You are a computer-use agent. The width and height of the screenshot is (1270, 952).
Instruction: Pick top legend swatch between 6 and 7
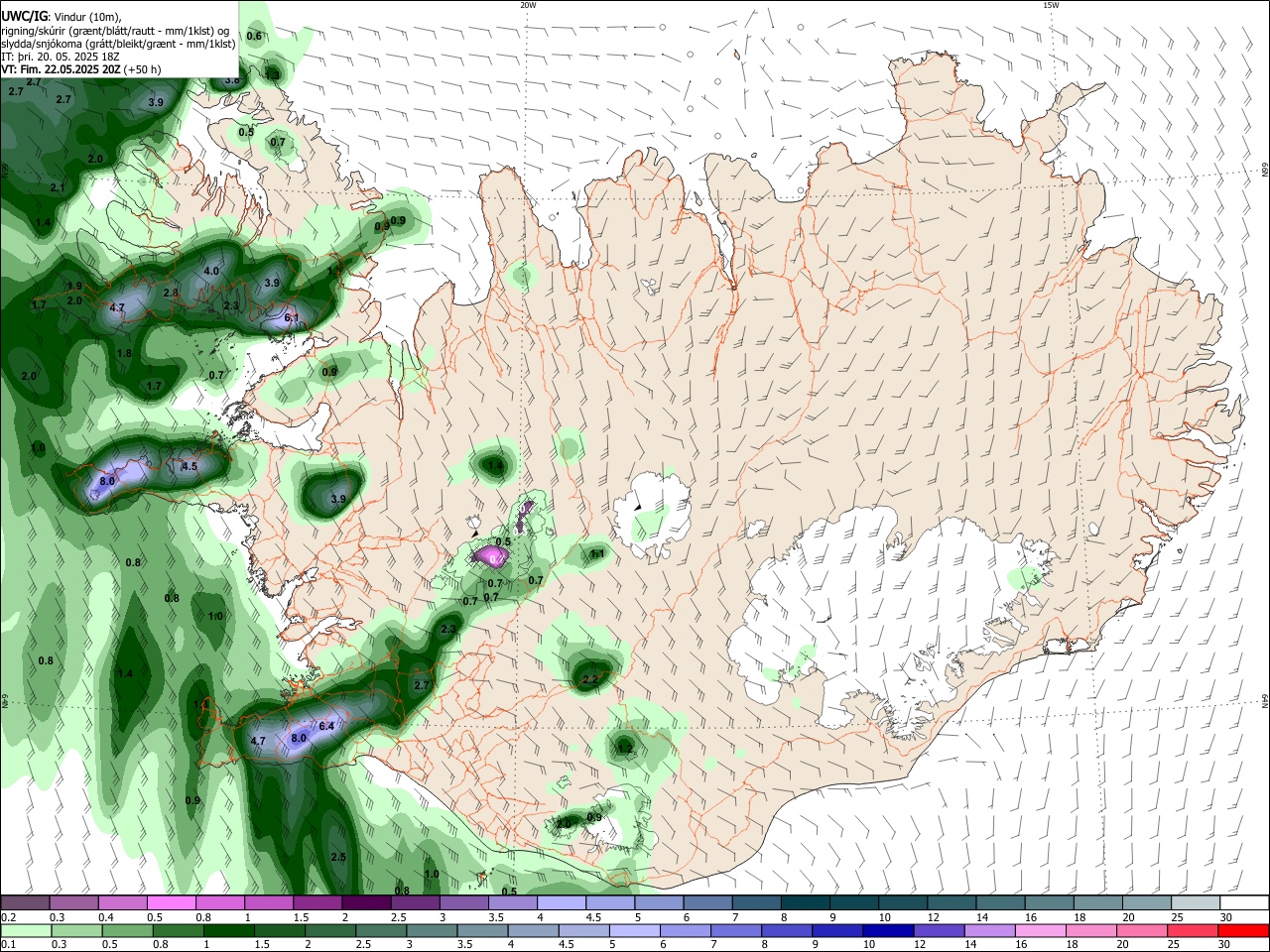click(x=707, y=903)
